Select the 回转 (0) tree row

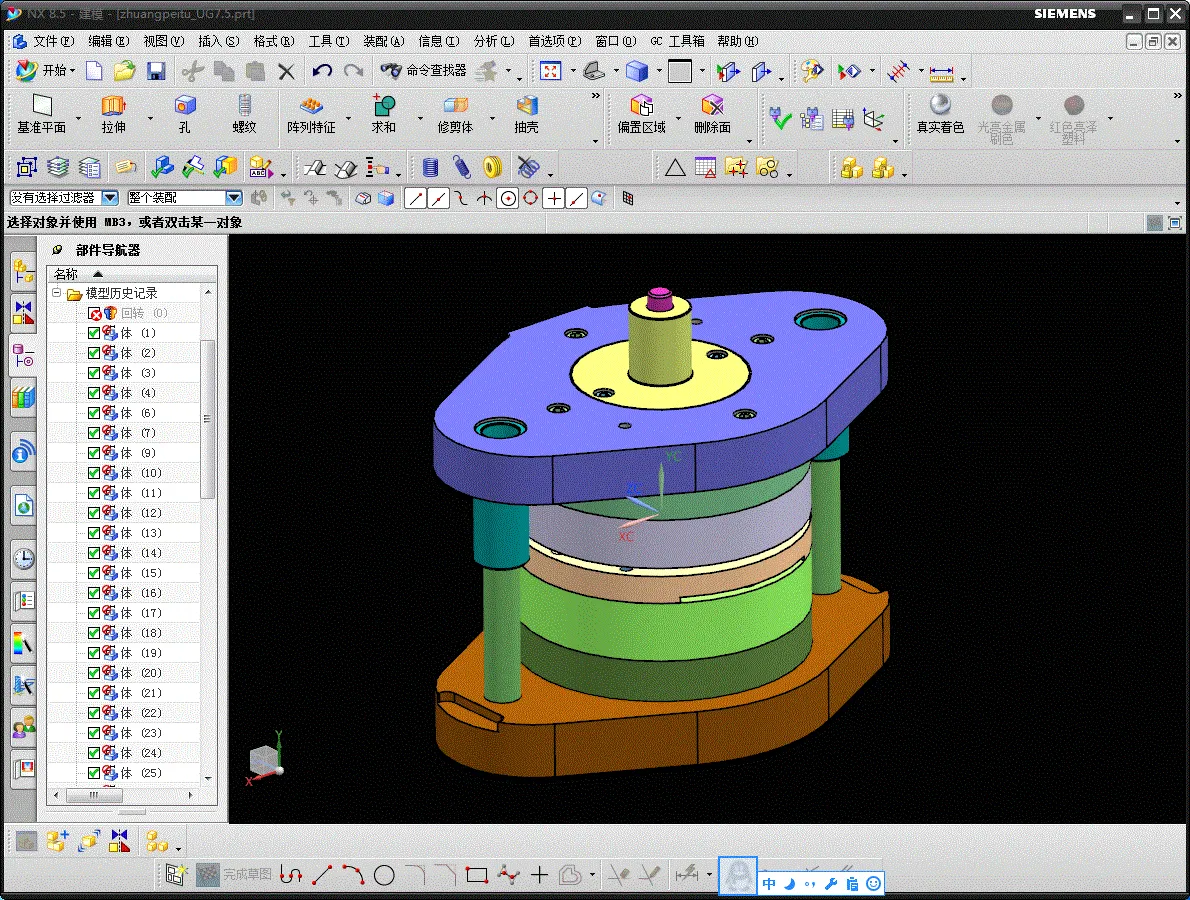(x=124, y=313)
